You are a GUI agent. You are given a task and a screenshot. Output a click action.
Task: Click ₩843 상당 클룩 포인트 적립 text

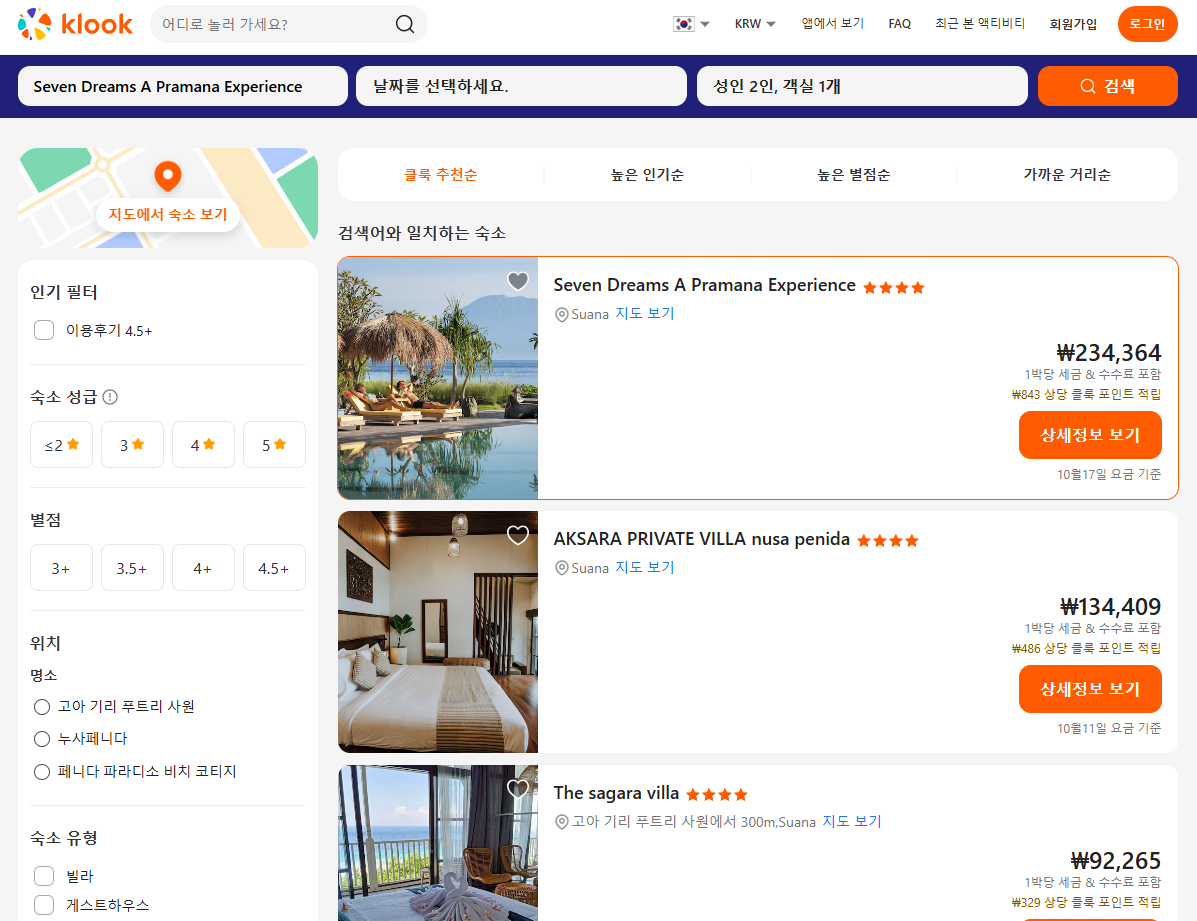1086,395
